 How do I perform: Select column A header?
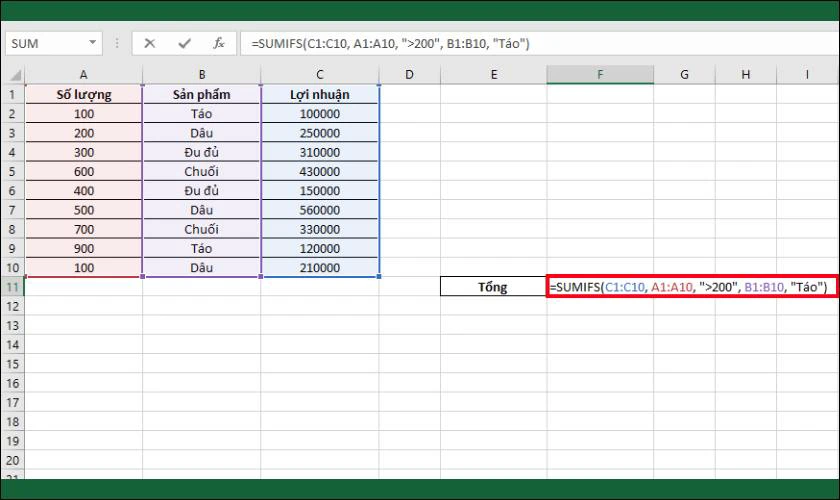point(84,75)
